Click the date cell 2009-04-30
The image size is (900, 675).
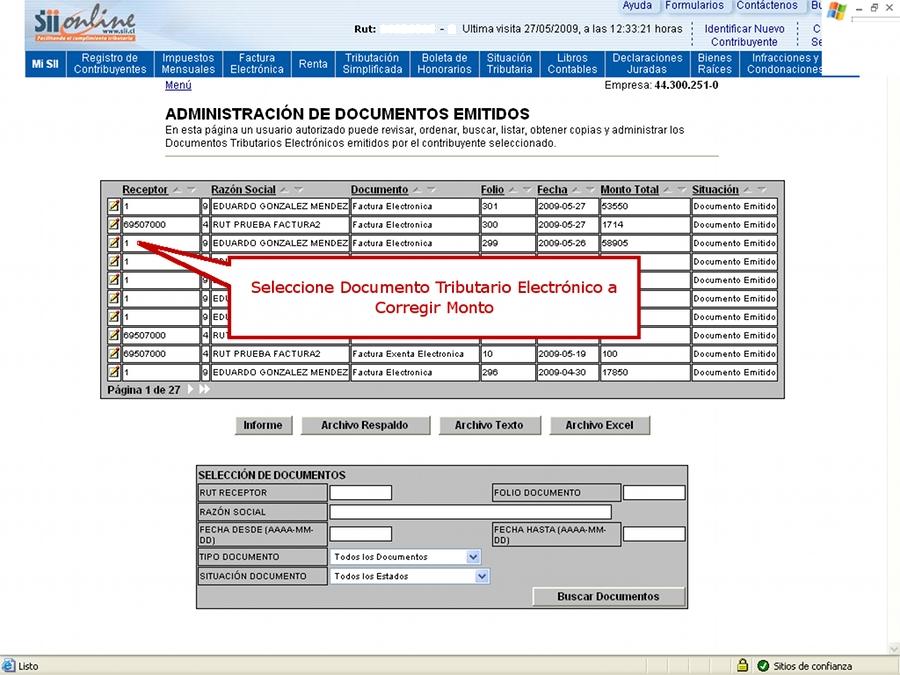coord(568,372)
